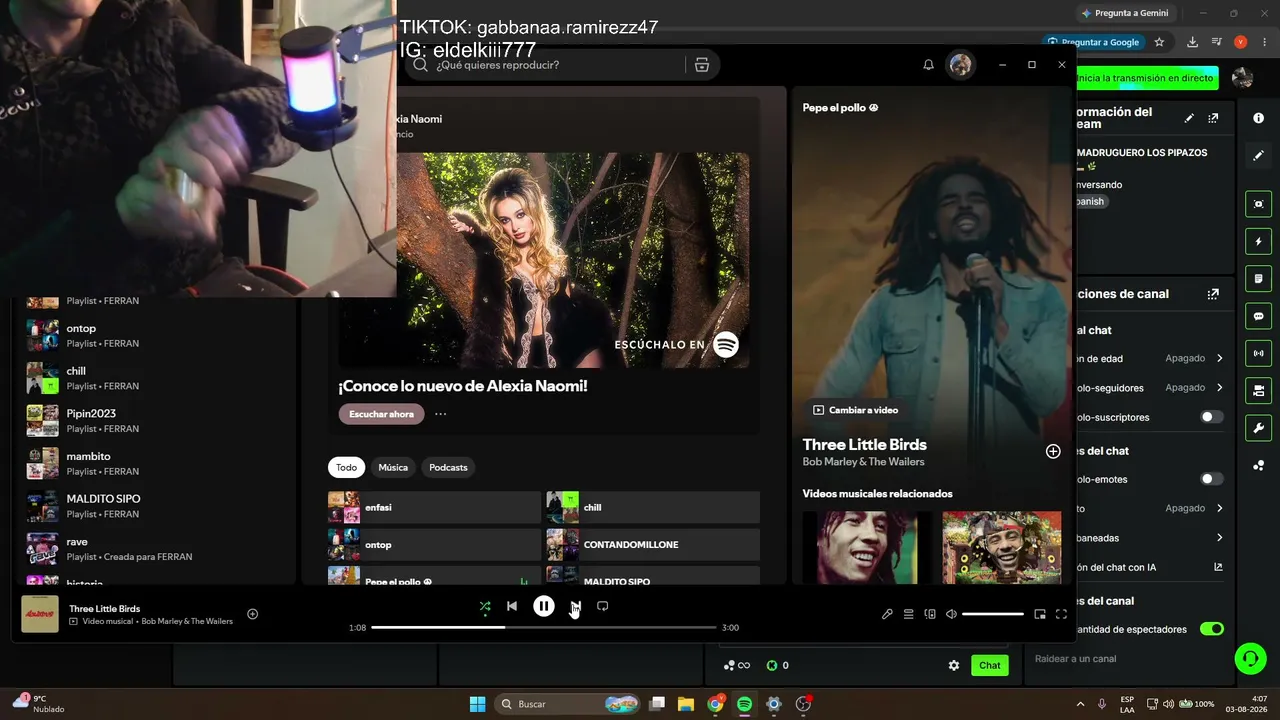1280x720 pixels.
Task: Open Spotify notifications bell
Action: pyautogui.click(x=928, y=65)
